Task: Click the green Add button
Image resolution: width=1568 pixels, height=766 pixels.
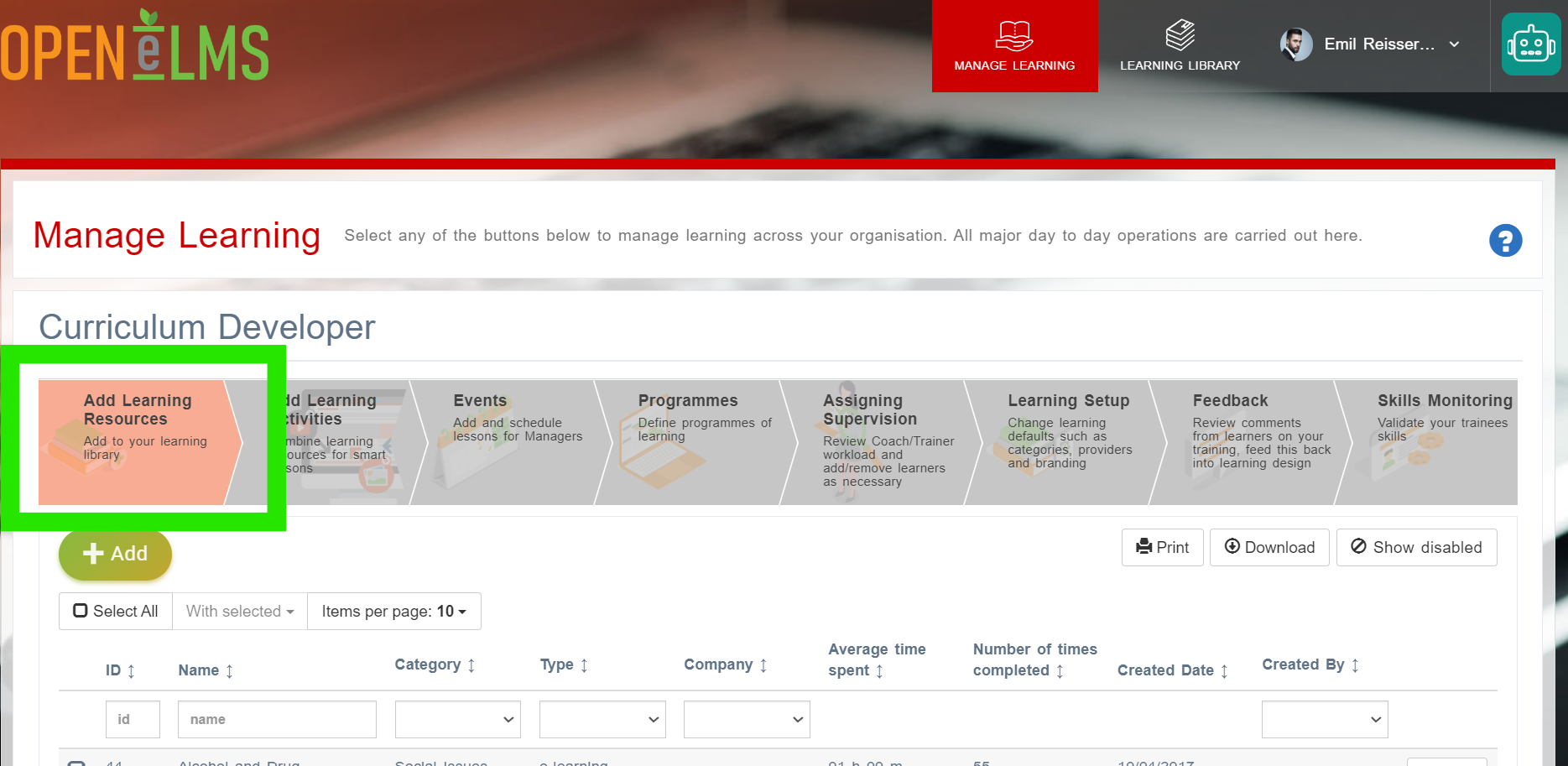Action: 115,554
